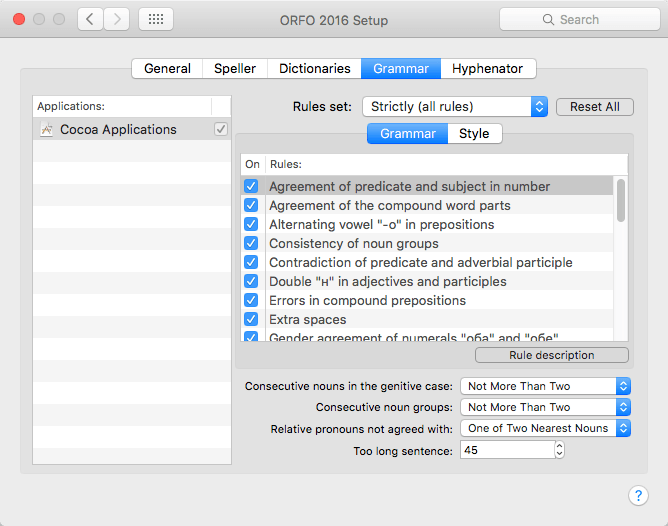Select the top Grammar tab
The width and height of the screenshot is (668, 526).
401,69
